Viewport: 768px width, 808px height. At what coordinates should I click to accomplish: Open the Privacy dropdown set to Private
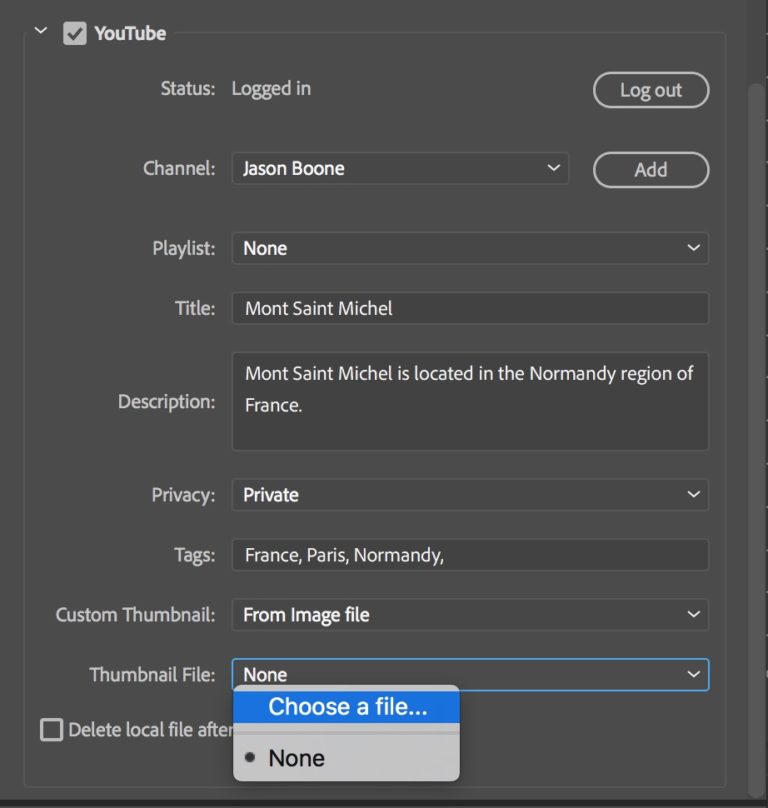[x=469, y=494]
